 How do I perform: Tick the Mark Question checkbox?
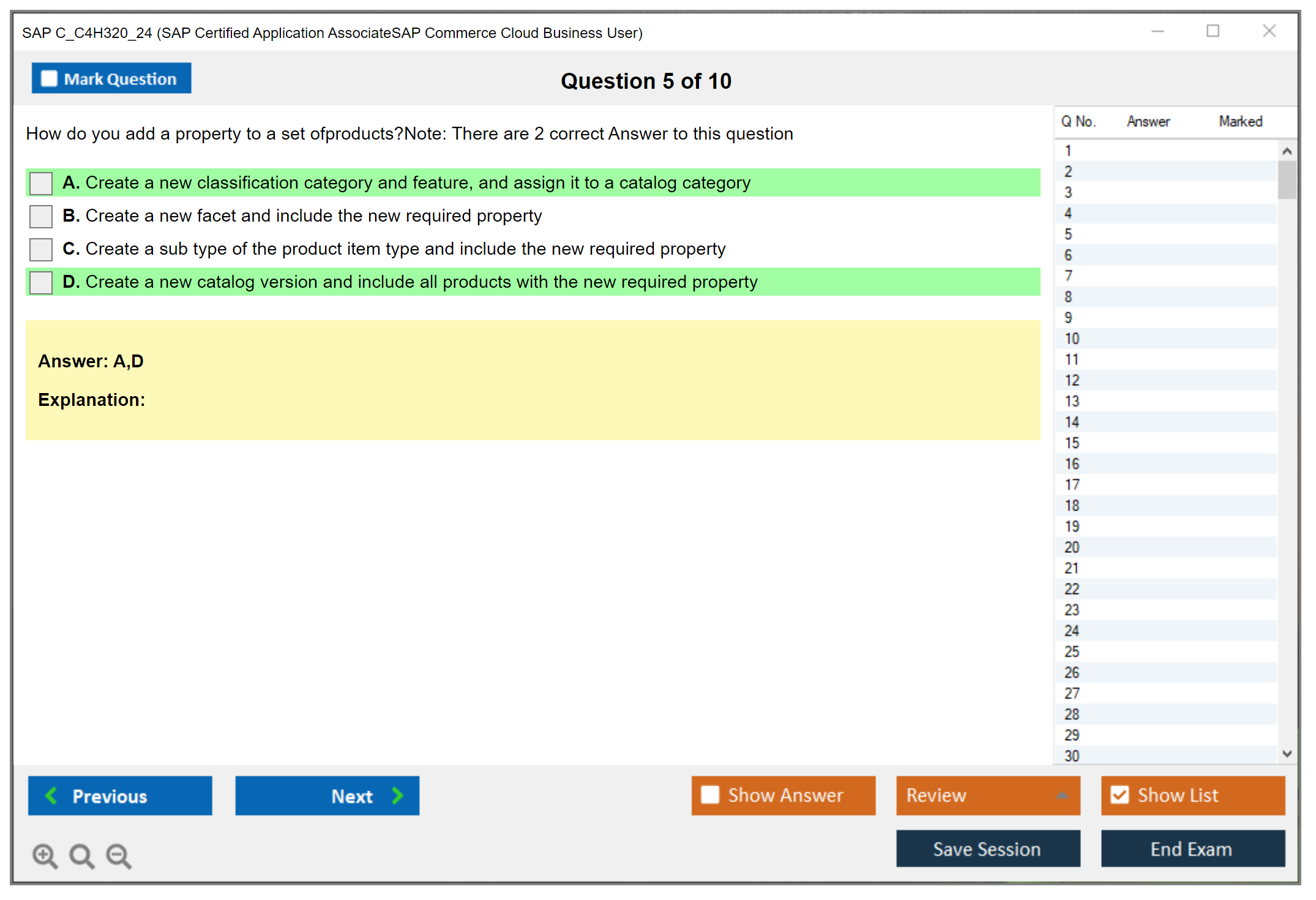(x=49, y=78)
